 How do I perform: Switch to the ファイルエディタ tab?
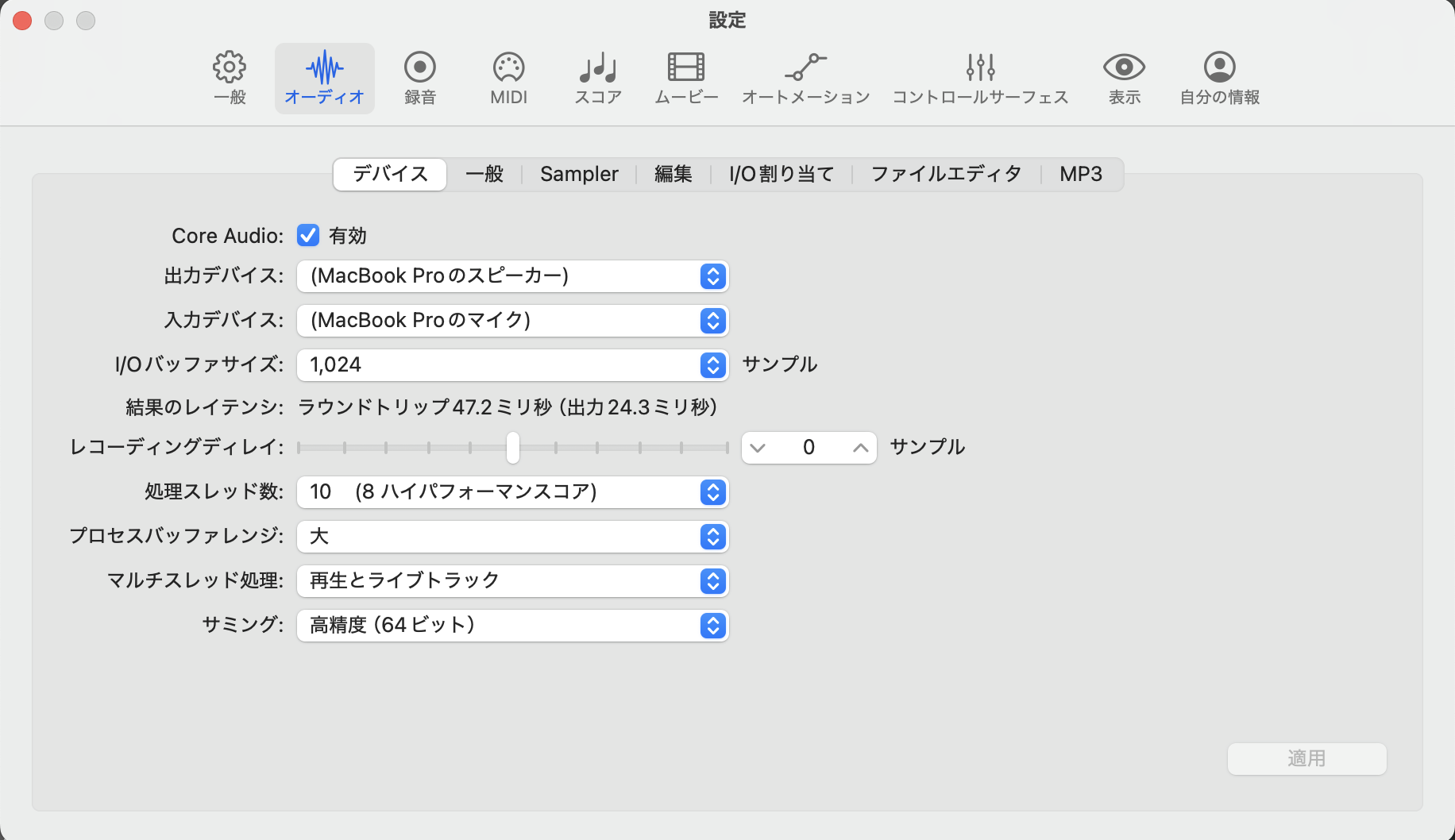(x=946, y=174)
